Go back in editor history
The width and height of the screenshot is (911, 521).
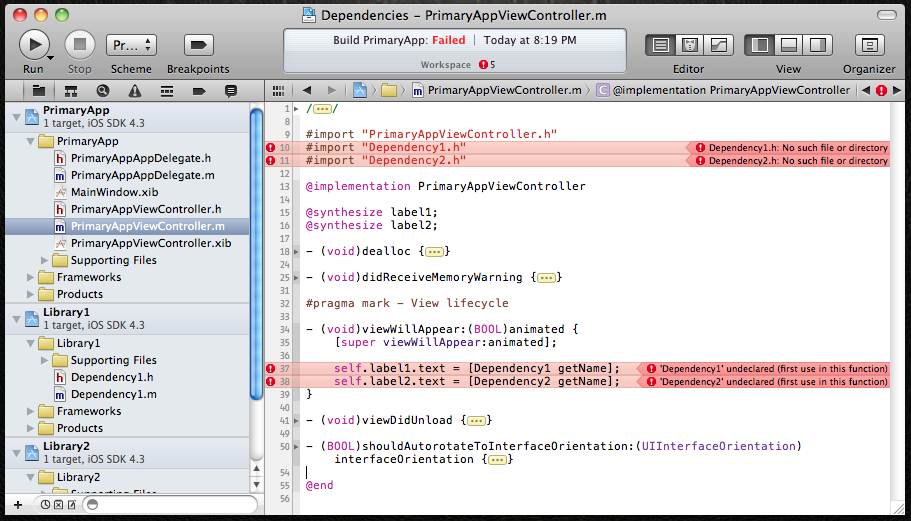307,90
